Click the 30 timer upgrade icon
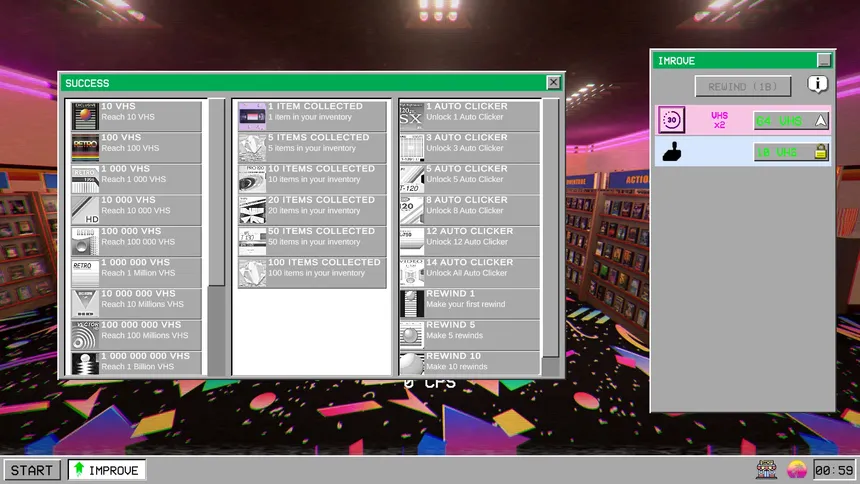This screenshot has width=860, height=484. coord(672,120)
